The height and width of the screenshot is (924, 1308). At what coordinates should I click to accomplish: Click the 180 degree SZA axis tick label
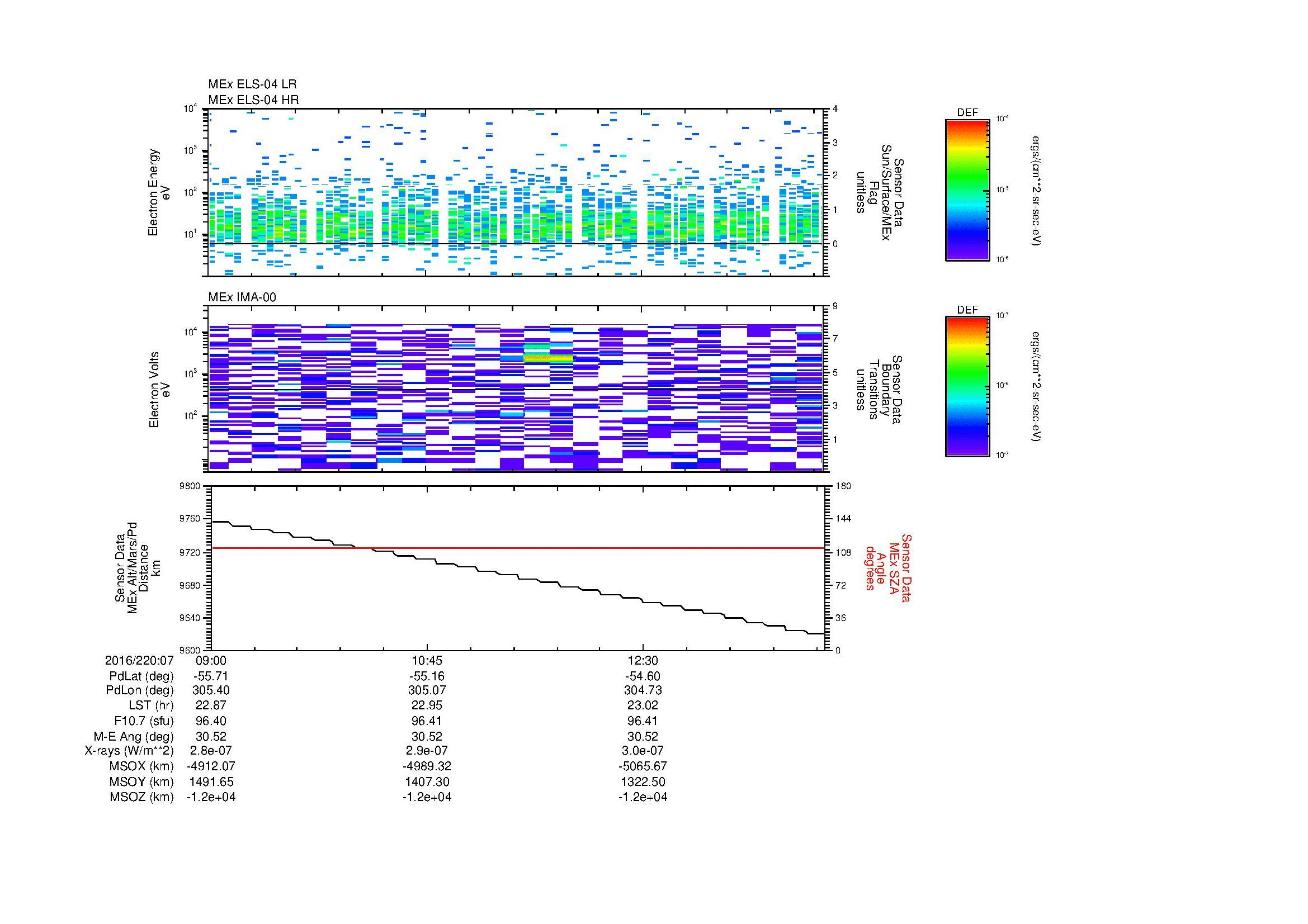point(843,486)
